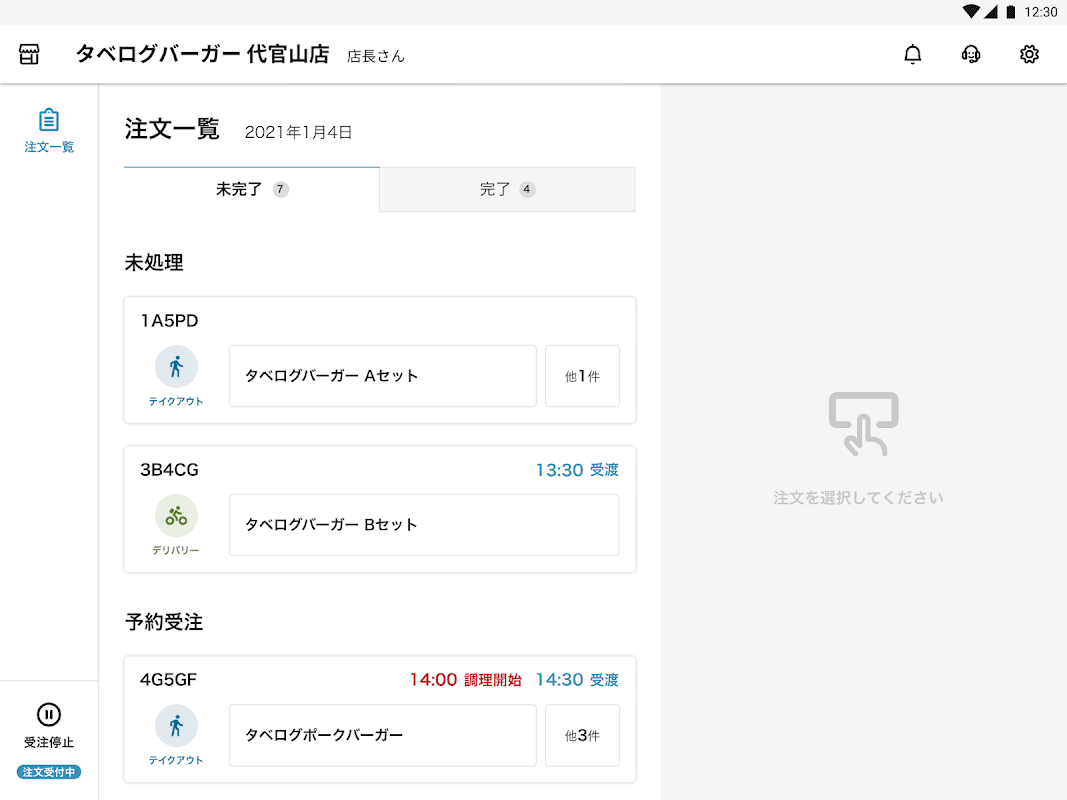
Task: Expand 他1件 on order 1A5PD
Action: pos(582,376)
